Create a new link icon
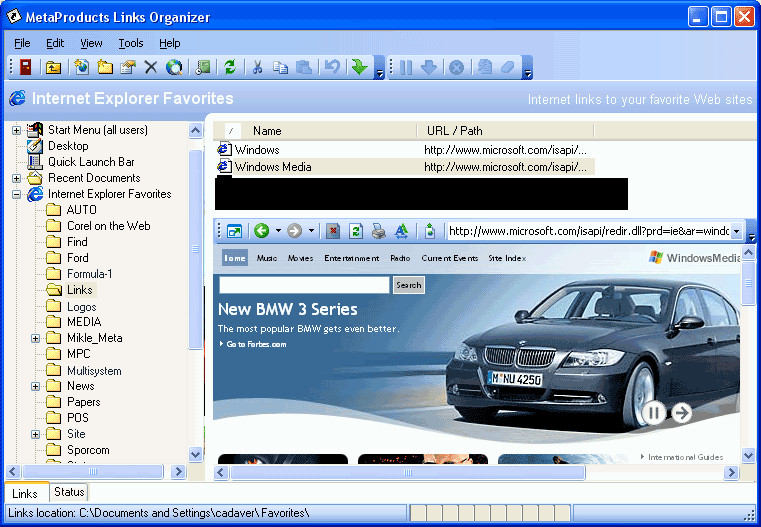Viewport: 761px width, 527px height. [x=82, y=67]
